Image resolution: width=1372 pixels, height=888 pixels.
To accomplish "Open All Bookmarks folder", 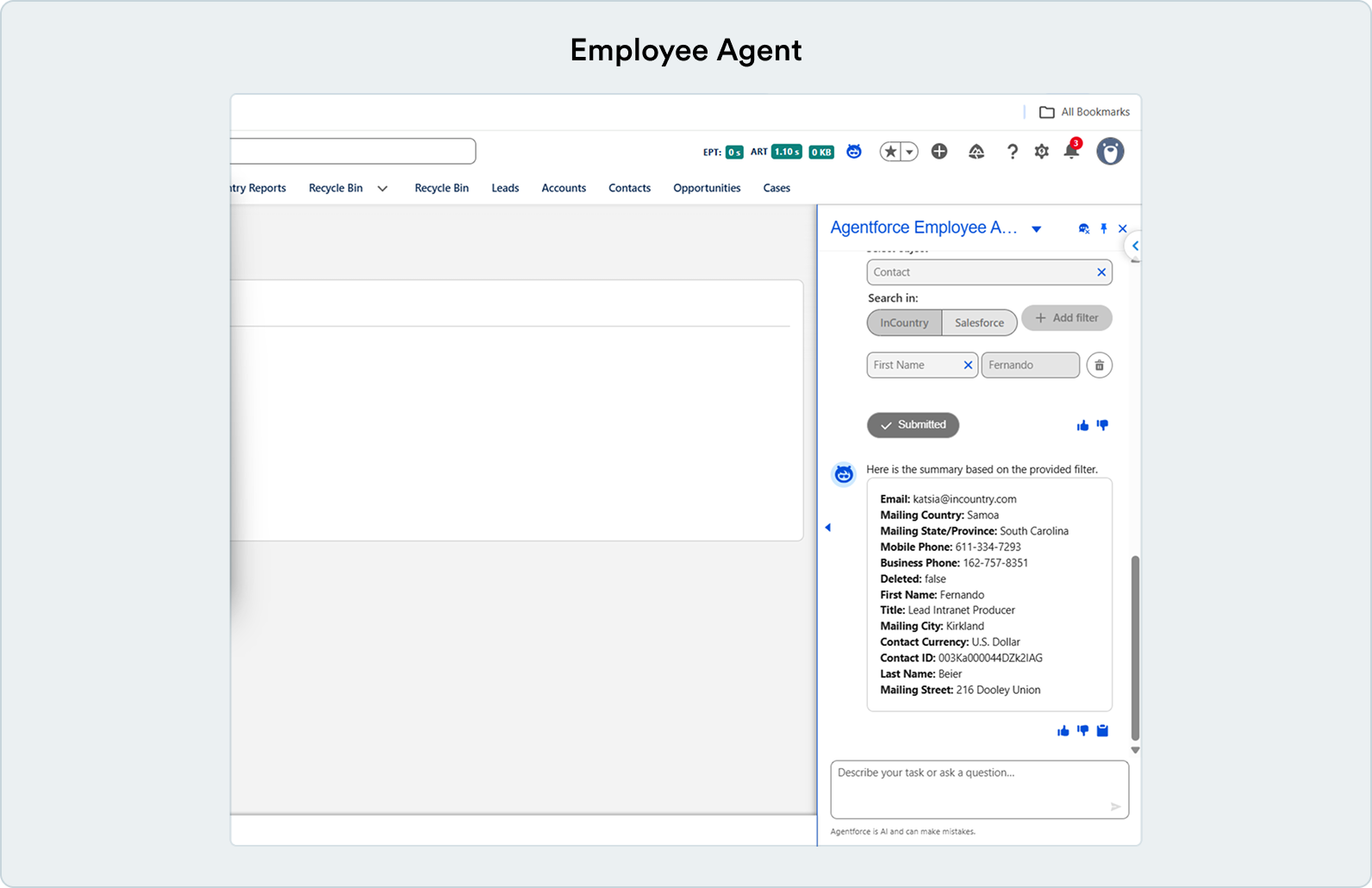I will click(x=1085, y=112).
